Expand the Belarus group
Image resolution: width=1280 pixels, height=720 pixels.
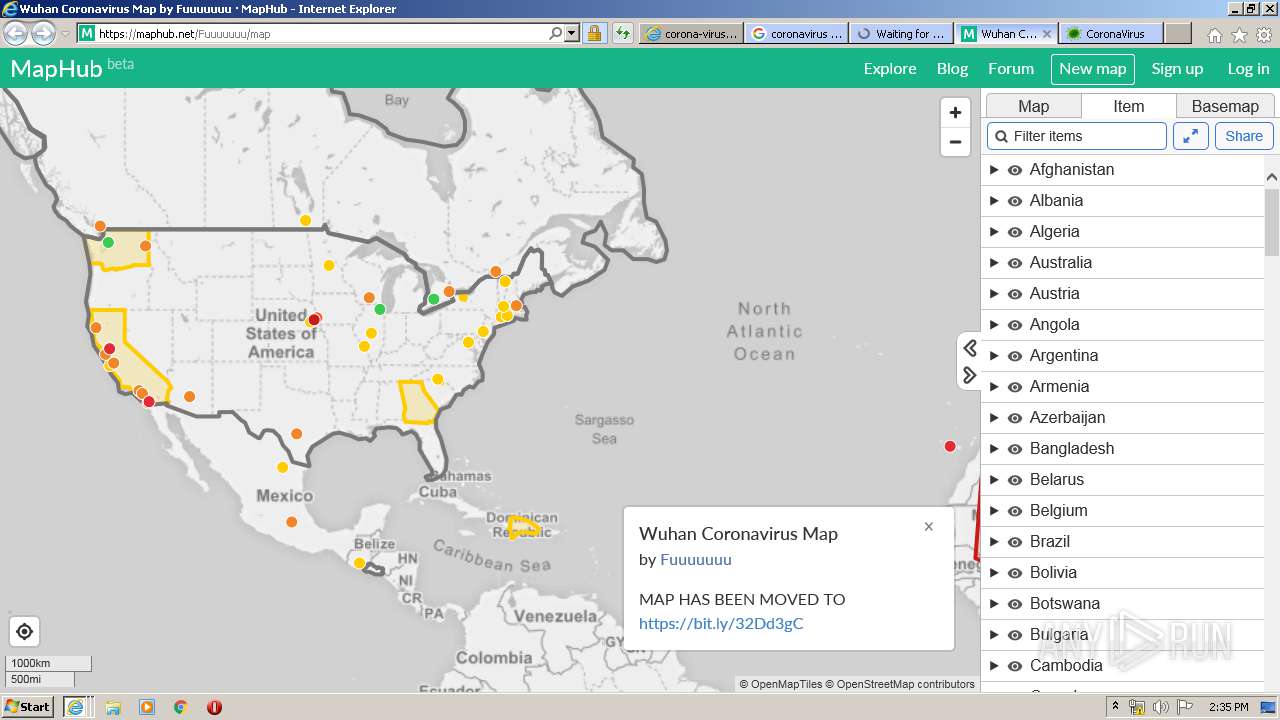(993, 480)
